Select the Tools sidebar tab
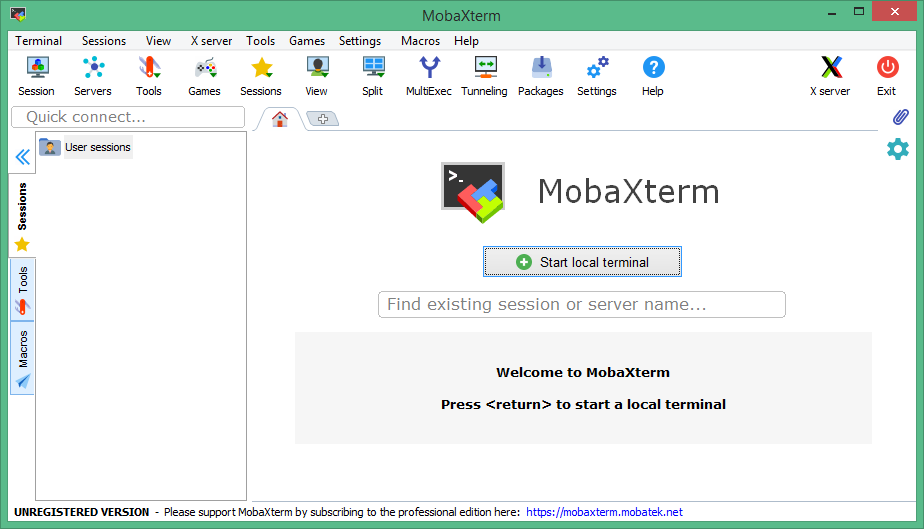Image resolution: width=924 pixels, height=529 pixels. tap(22, 290)
